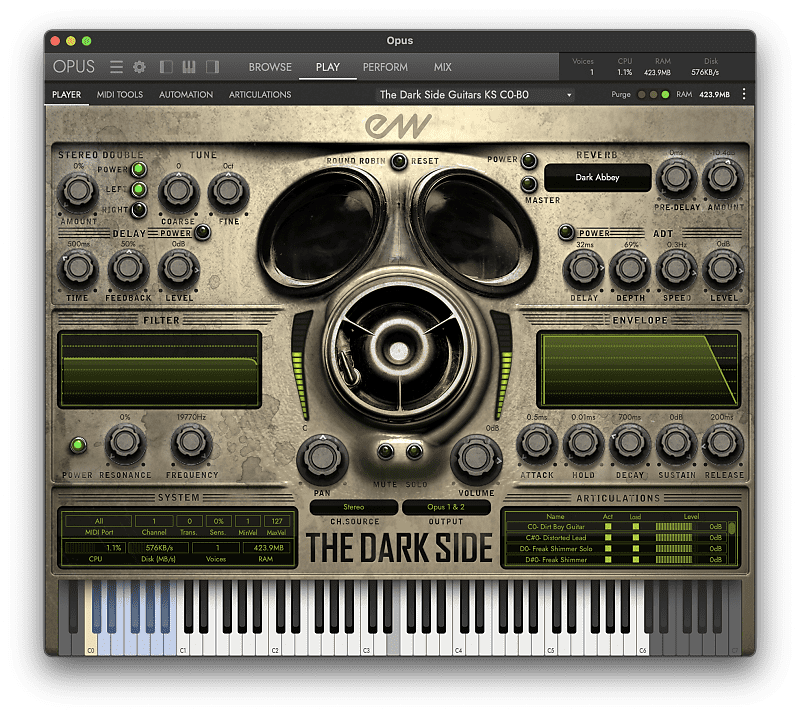Click the MUTE button below the speaker

385,451
